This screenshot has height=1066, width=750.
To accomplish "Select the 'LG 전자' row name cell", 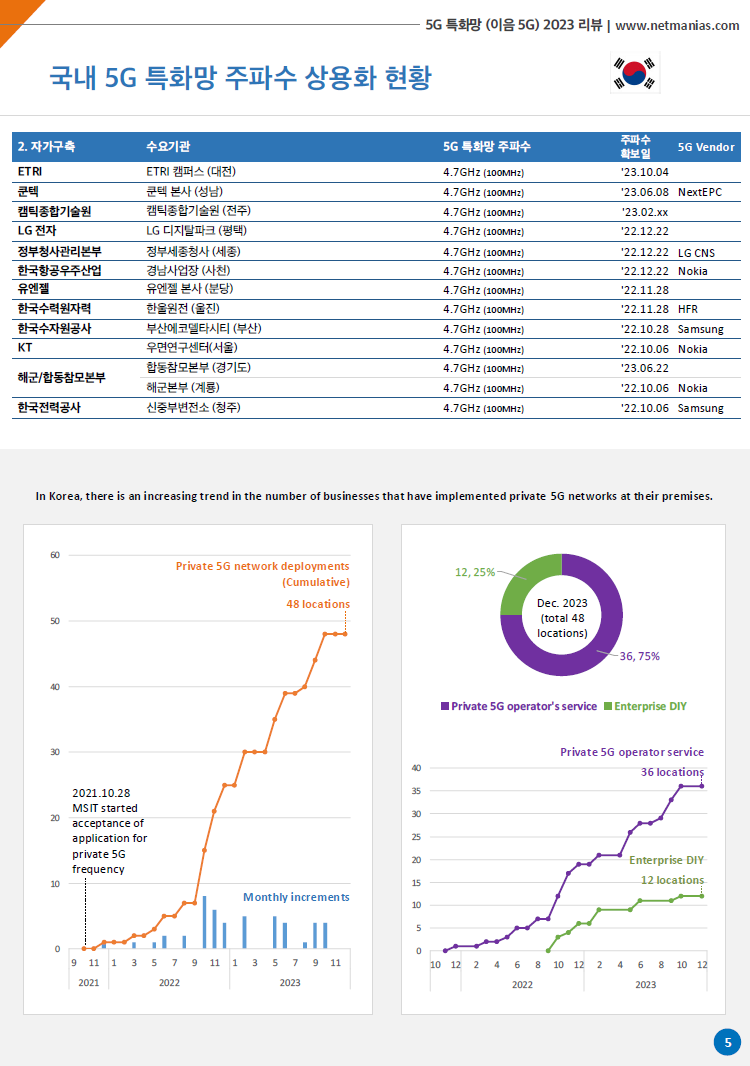I will [37, 230].
